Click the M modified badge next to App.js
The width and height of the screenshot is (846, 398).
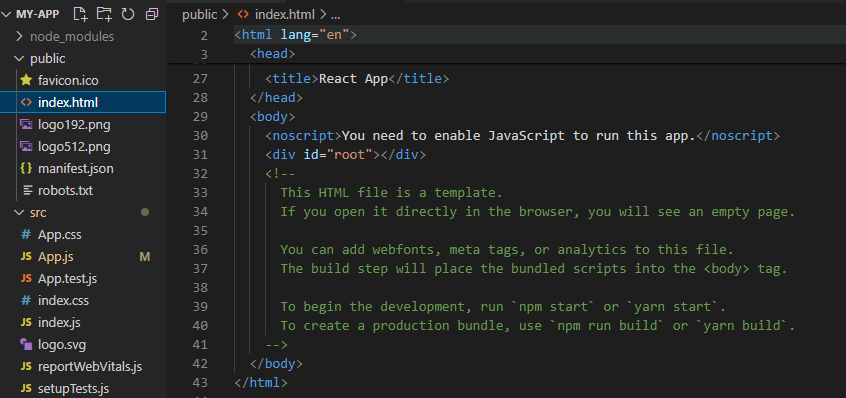pos(145,257)
